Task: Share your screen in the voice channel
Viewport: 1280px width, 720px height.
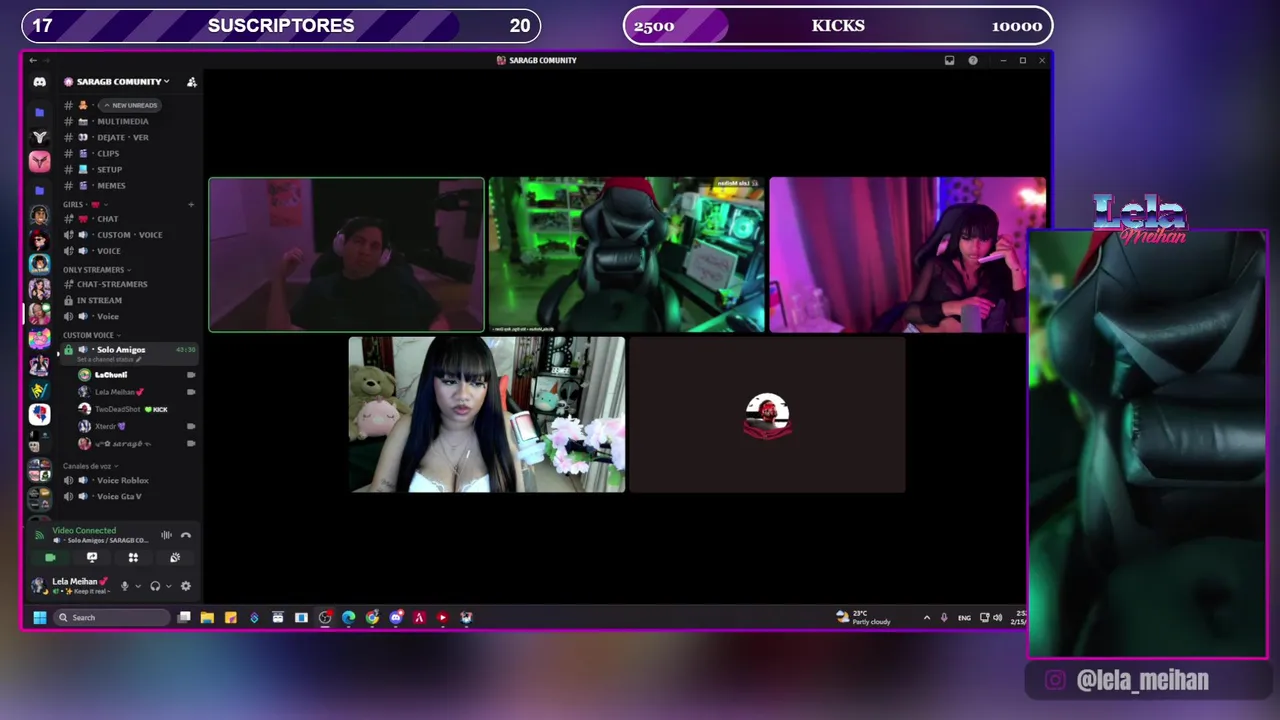Action: coord(92,557)
